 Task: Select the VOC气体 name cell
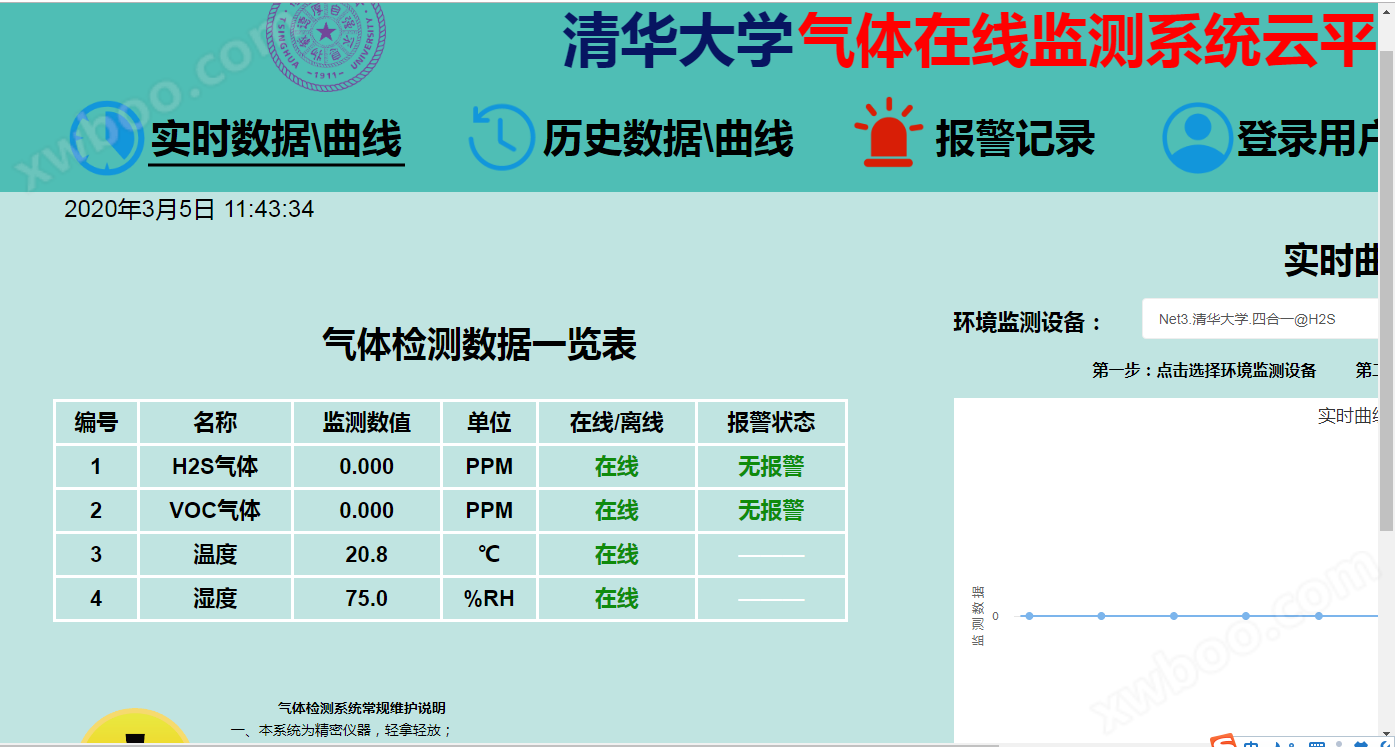coord(215,511)
